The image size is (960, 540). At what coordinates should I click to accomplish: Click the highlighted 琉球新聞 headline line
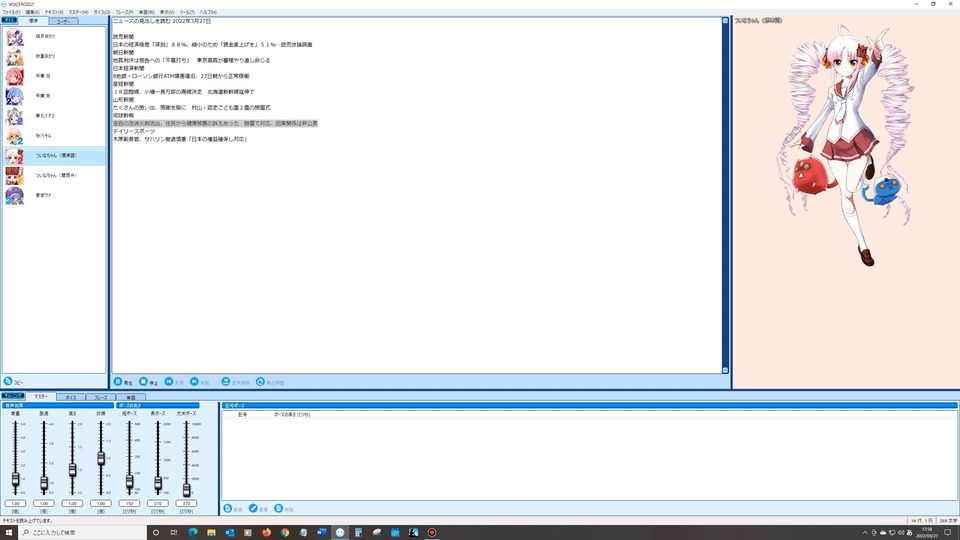pos(215,123)
